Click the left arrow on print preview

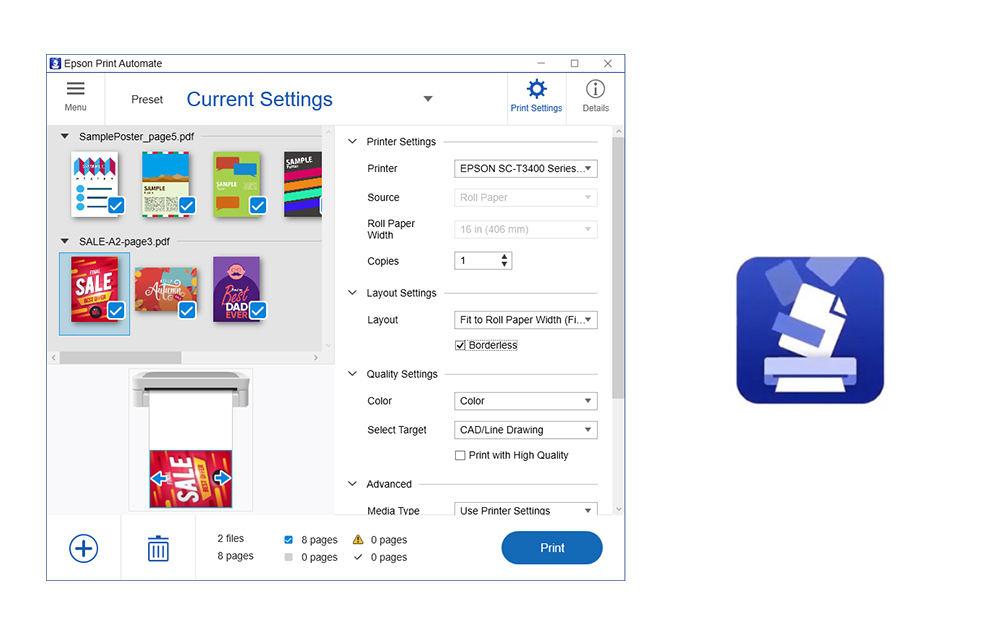point(159,479)
